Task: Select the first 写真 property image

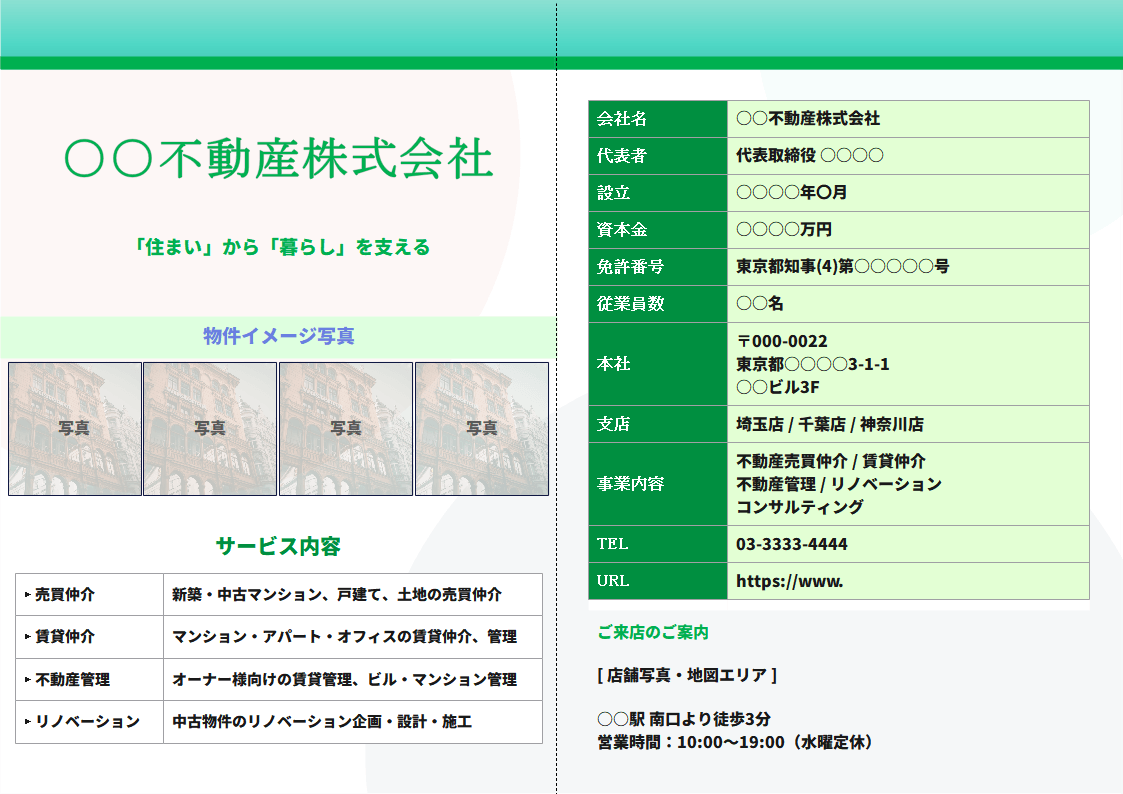Action: tap(75, 428)
